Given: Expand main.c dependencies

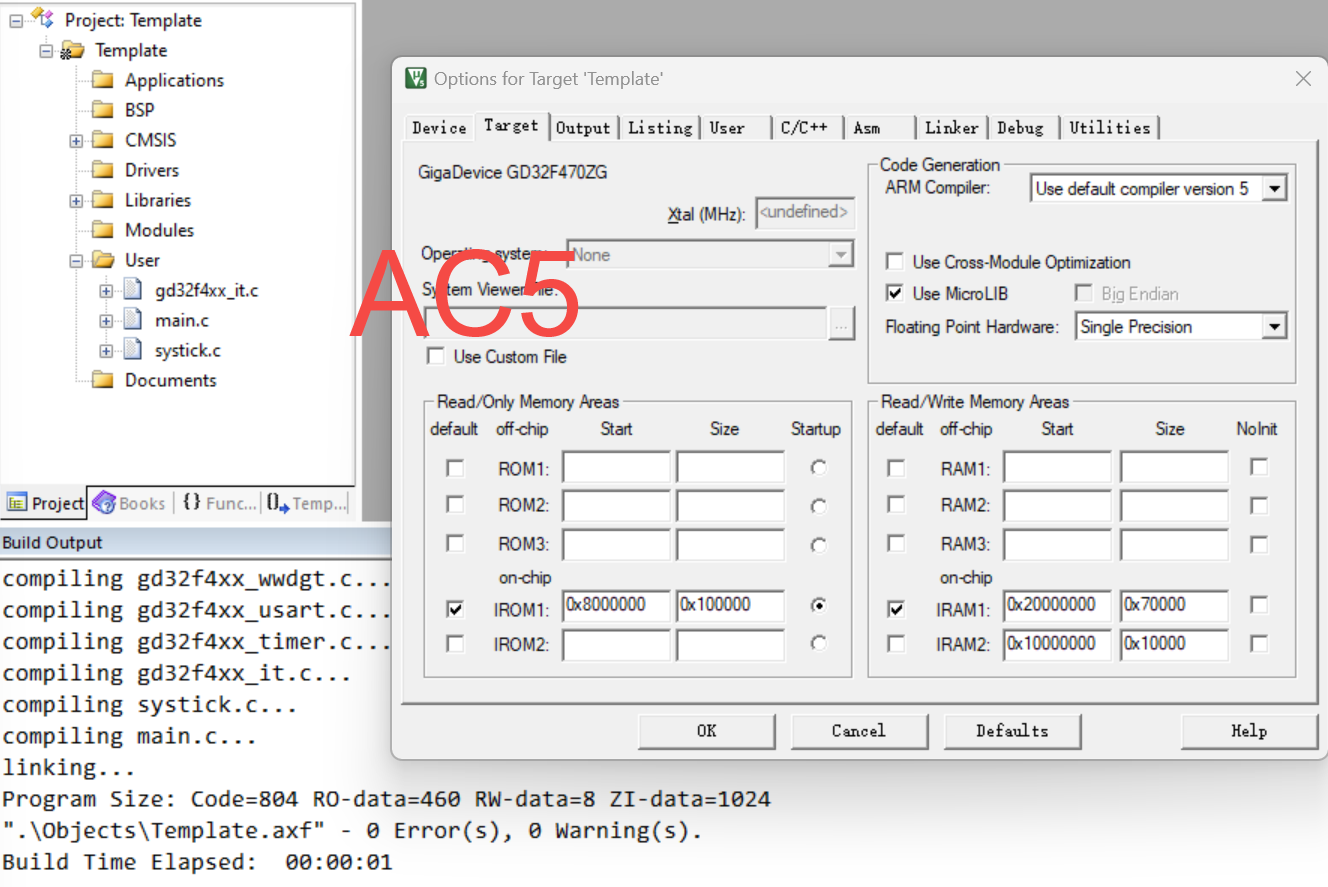Looking at the screenshot, I should coord(106,321).
